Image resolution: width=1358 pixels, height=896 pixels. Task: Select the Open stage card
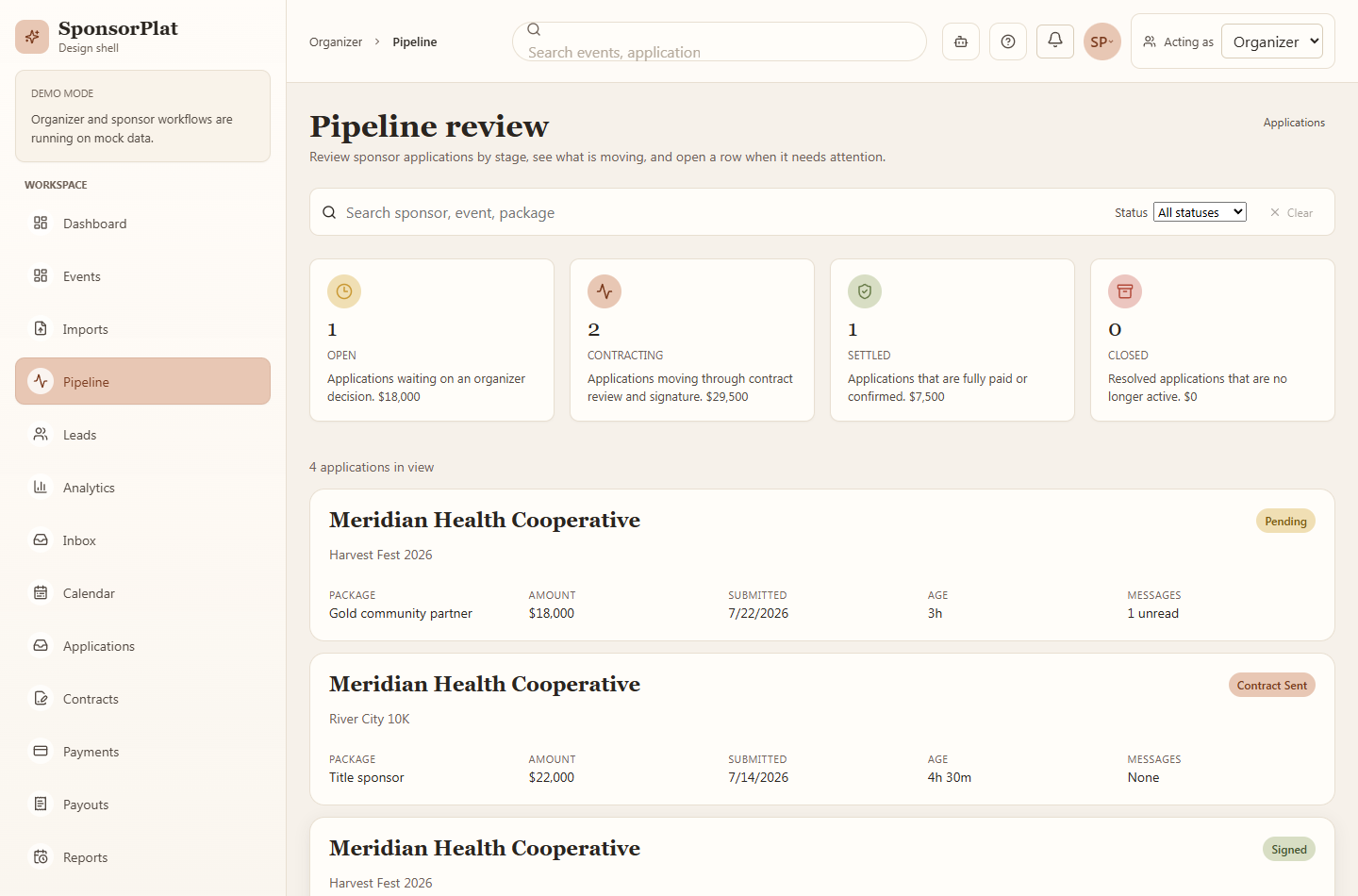(432, 340)
